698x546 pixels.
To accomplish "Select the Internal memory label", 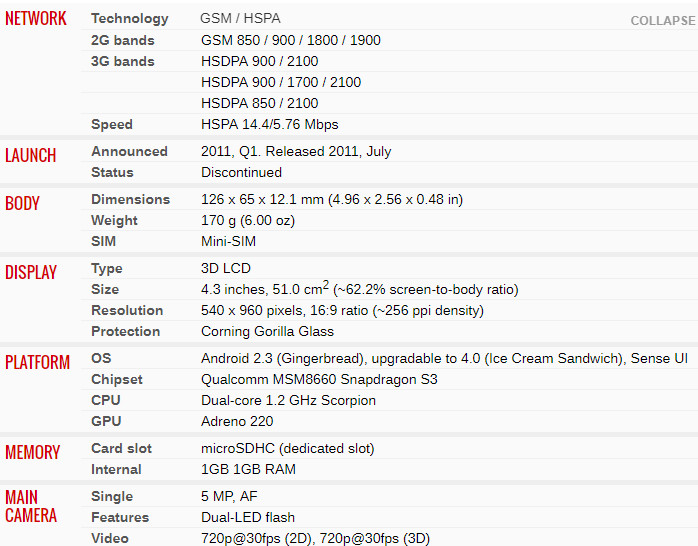I will pos(116,469).
